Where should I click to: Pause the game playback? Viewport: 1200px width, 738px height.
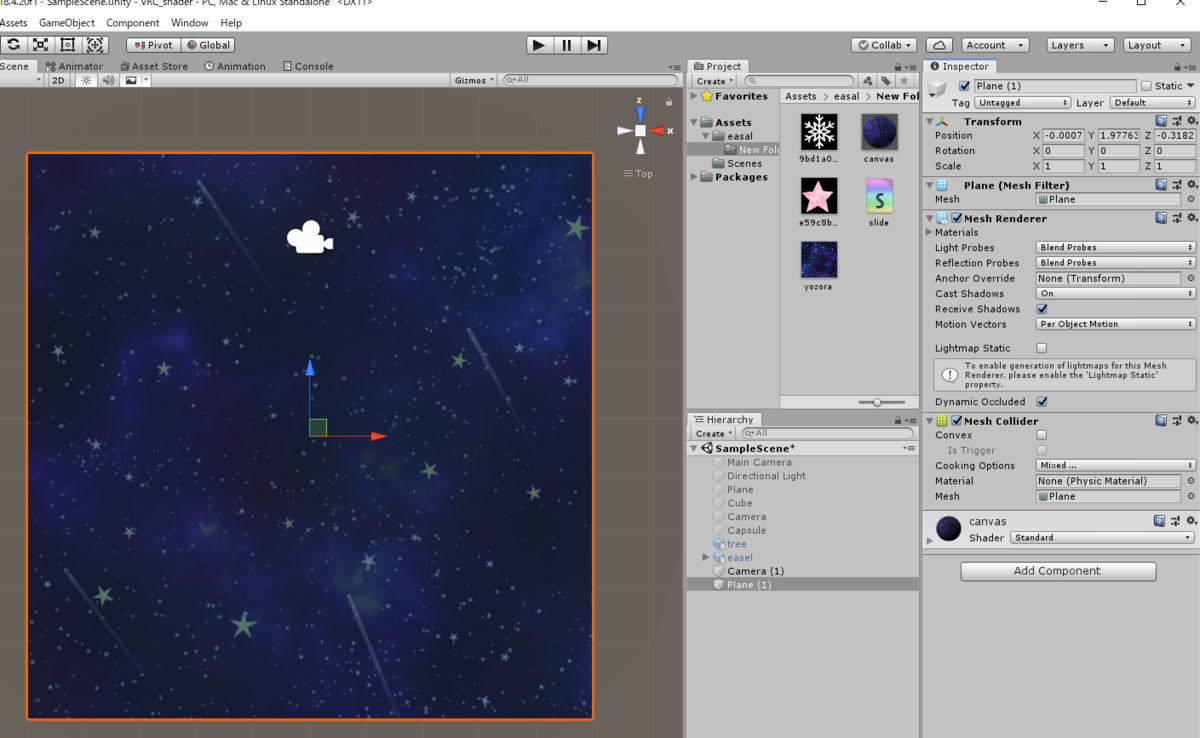[567, 45]
